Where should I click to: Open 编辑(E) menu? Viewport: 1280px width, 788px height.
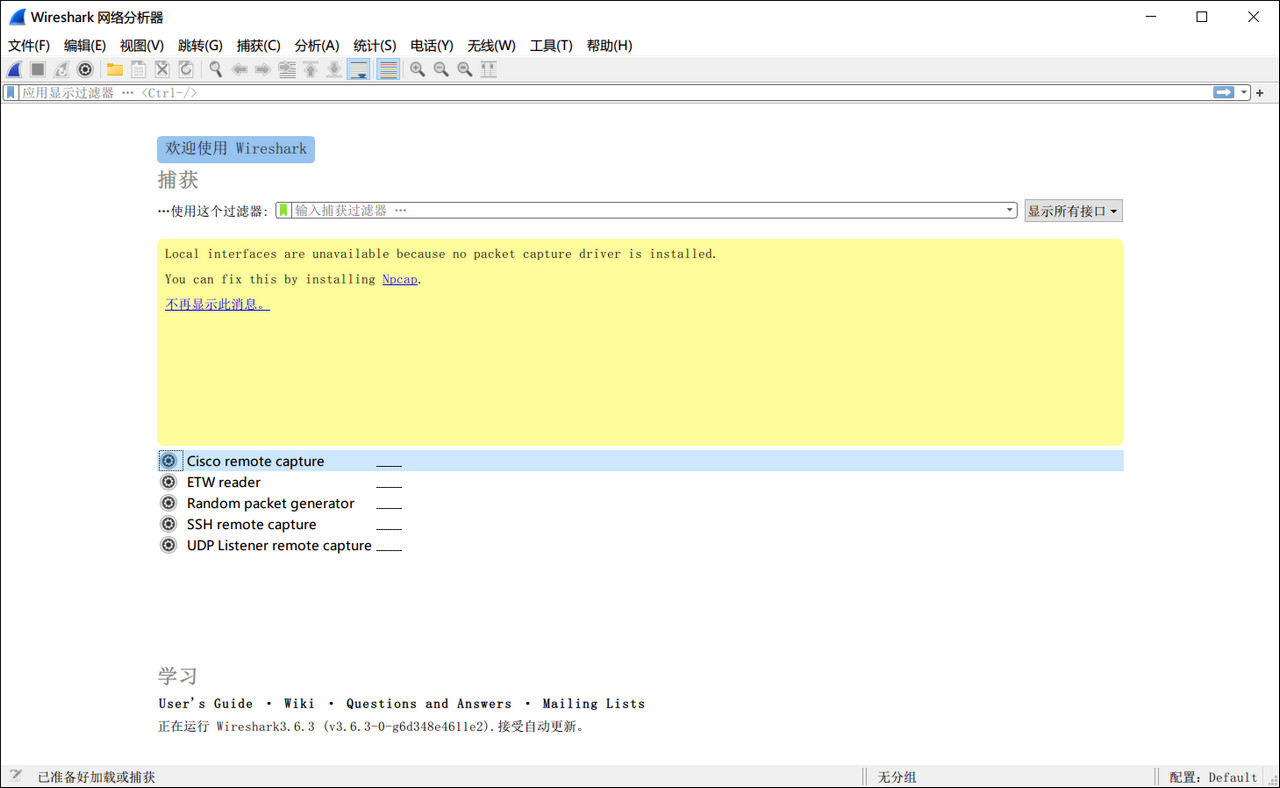[85, 45]
